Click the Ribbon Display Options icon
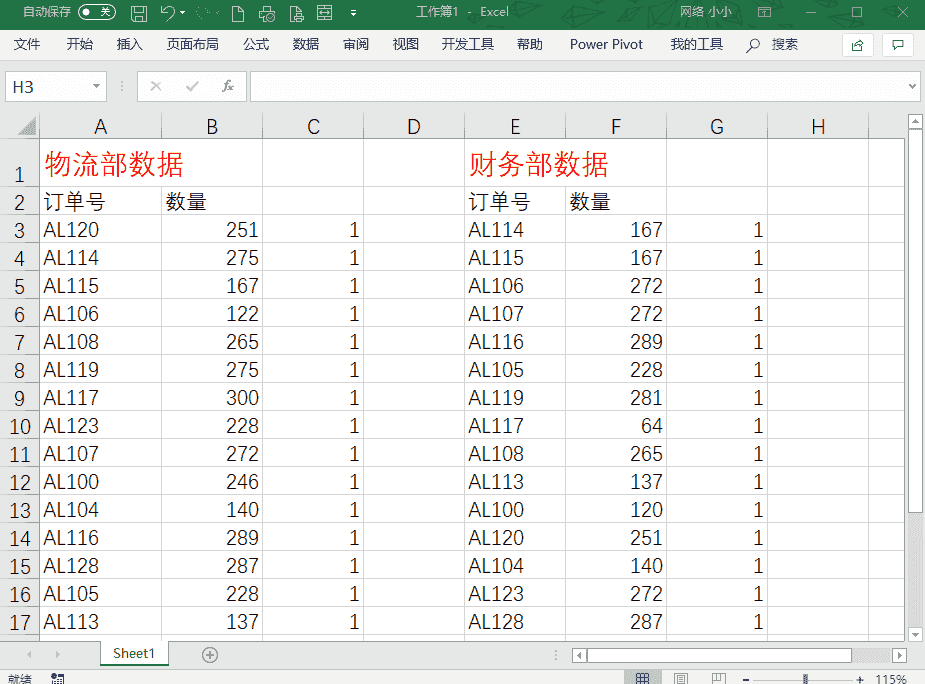The image size is (925, 684). click(765, 12)
